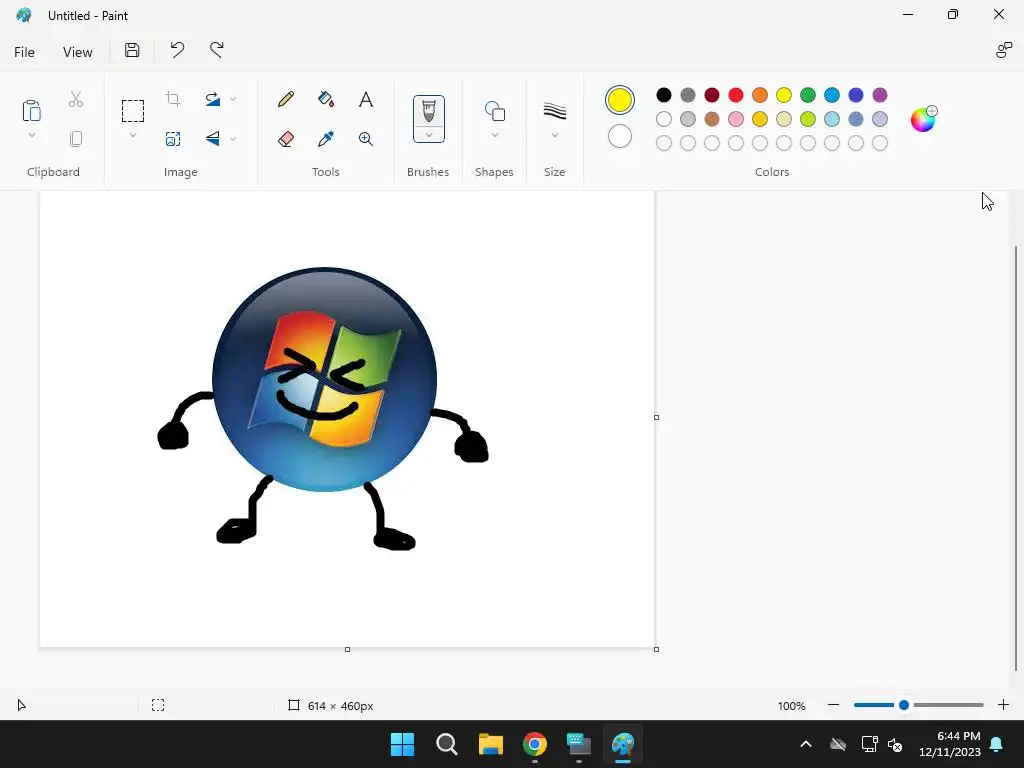Viewport: 1024px width, 768px height.
Task: Zoom out with the minus button
Action: point(833,705)
